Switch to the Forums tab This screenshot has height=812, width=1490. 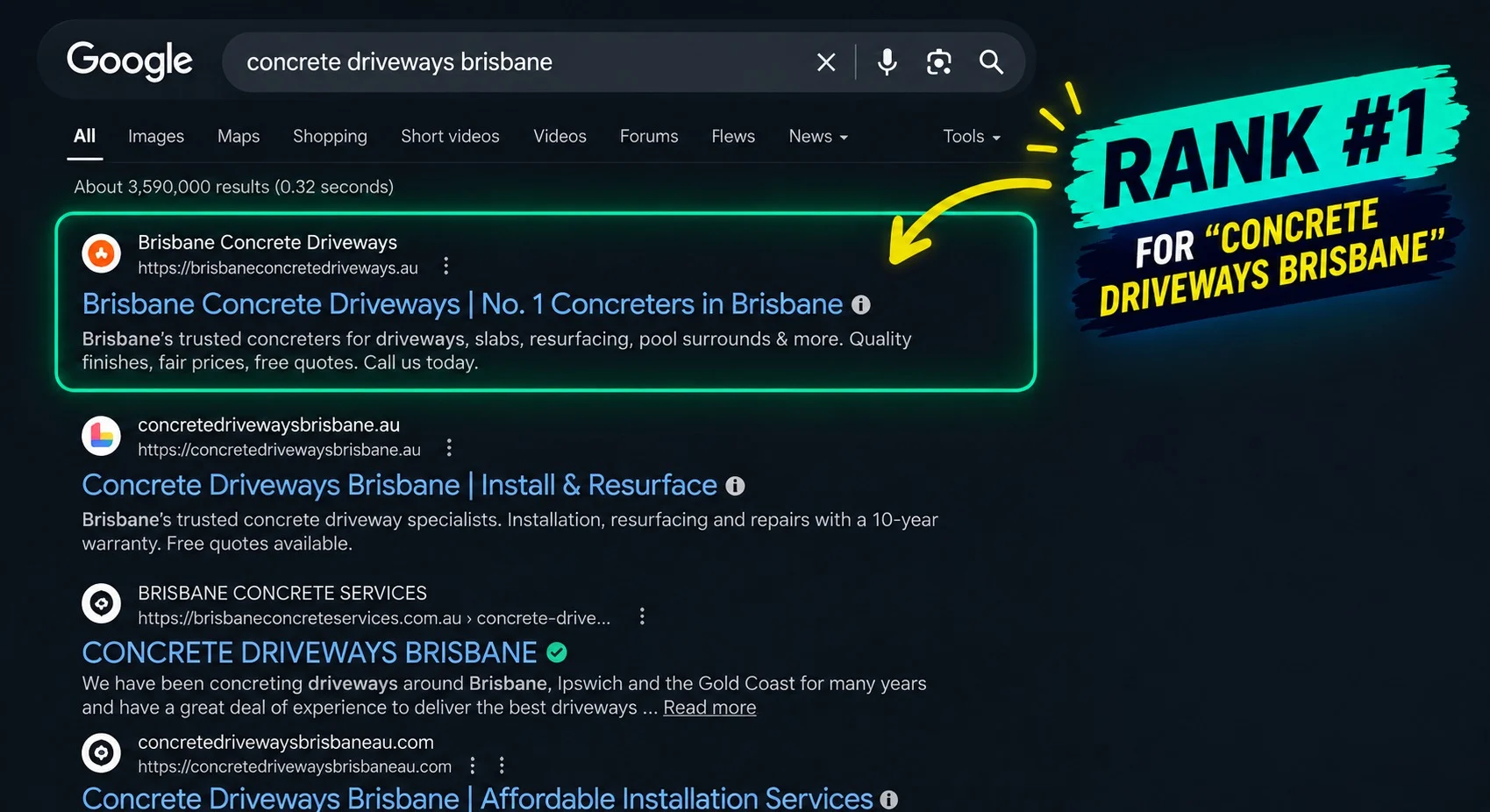649,137
